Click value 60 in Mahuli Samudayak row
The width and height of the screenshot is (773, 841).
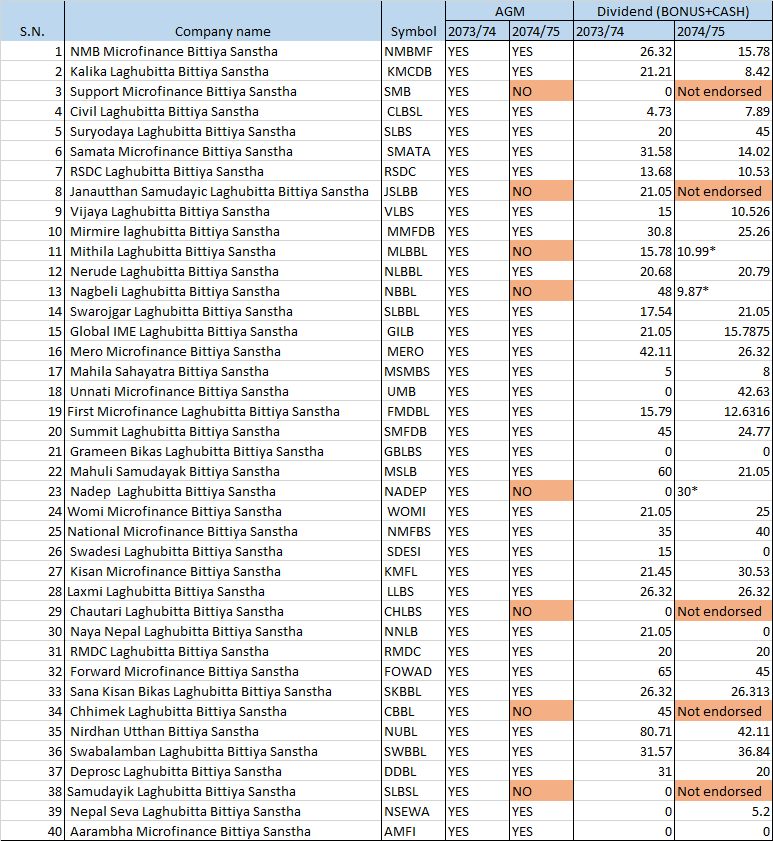pyautogui.click(x=624, y=472)
